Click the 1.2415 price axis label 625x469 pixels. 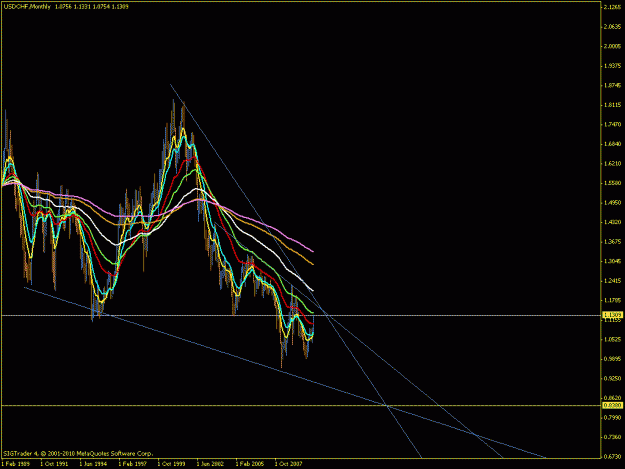(x=613, y=281)
